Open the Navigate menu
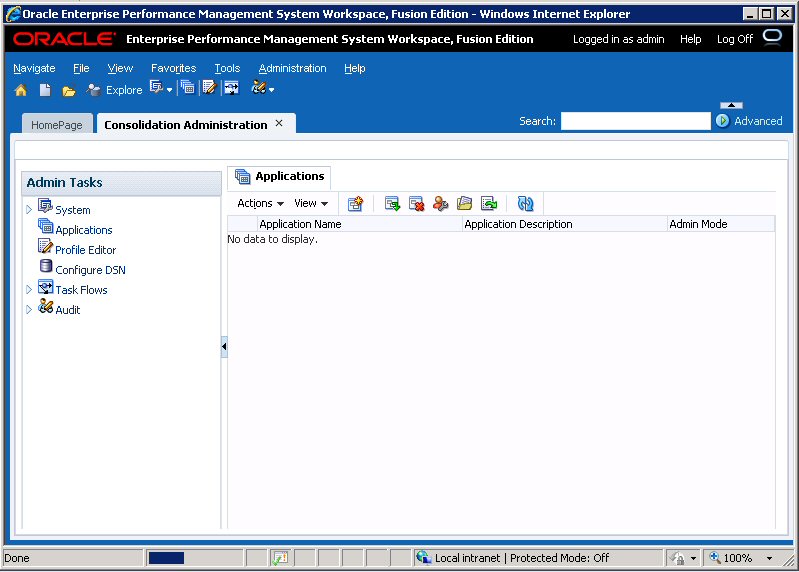This screenshot has height=572, width=799. pos(34,68)
